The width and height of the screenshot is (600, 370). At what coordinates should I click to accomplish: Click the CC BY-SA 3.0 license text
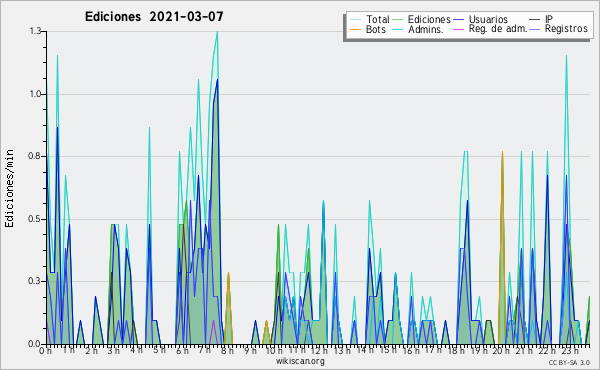tap(569, 362)
